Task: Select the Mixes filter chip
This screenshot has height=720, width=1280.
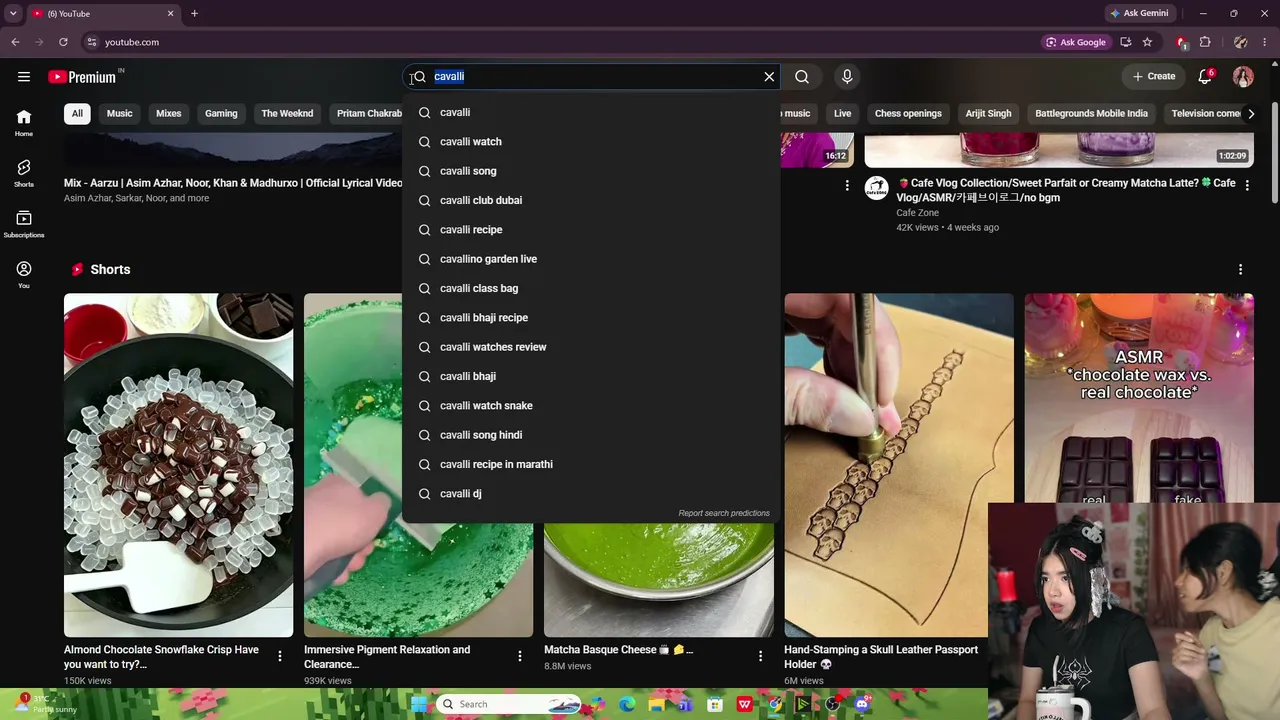Action: [x=169, y=113]
